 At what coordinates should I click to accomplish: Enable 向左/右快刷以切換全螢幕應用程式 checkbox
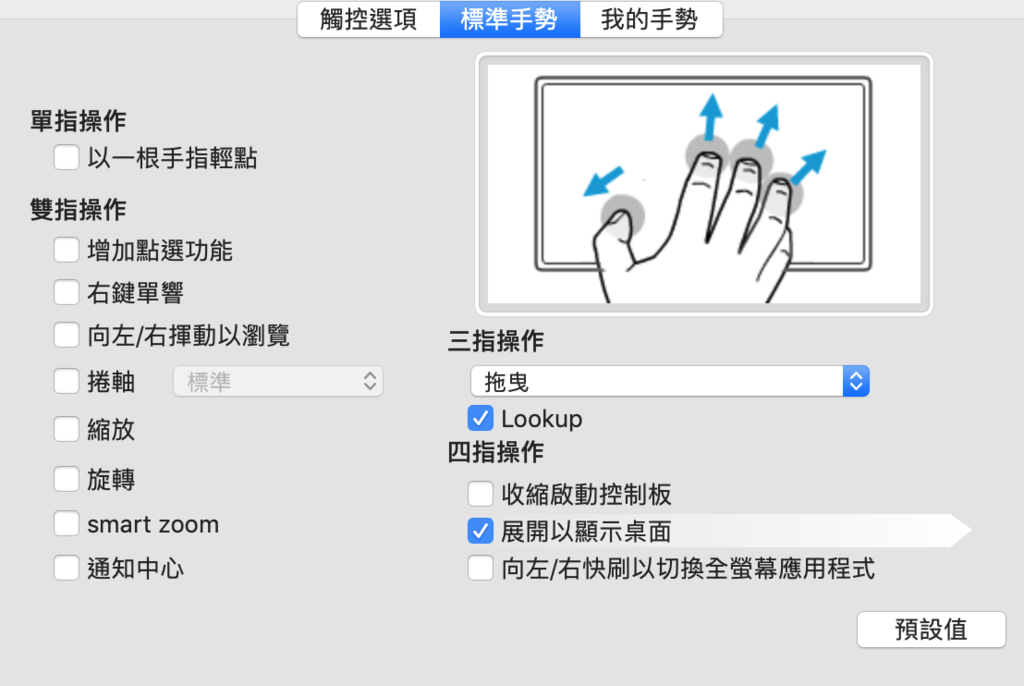481,568
